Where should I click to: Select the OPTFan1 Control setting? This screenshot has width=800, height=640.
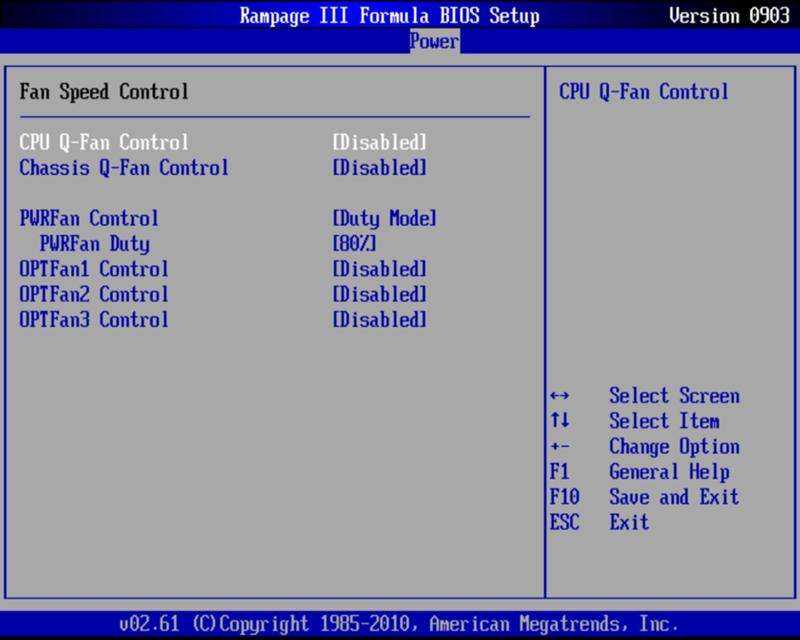point(94,269)
